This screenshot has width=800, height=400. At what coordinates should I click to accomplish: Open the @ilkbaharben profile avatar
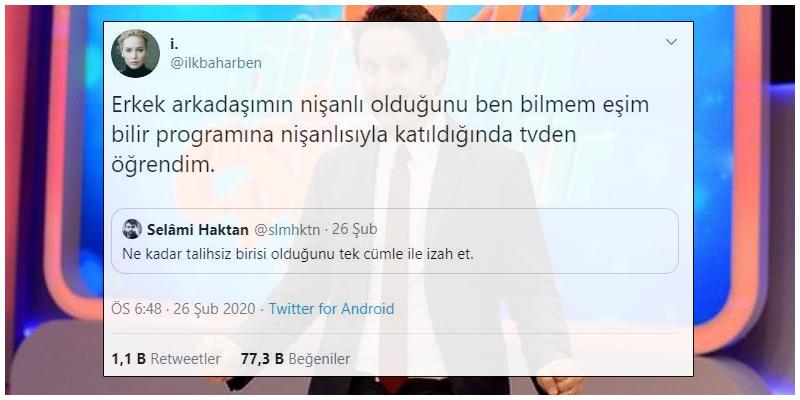[135, 54]
